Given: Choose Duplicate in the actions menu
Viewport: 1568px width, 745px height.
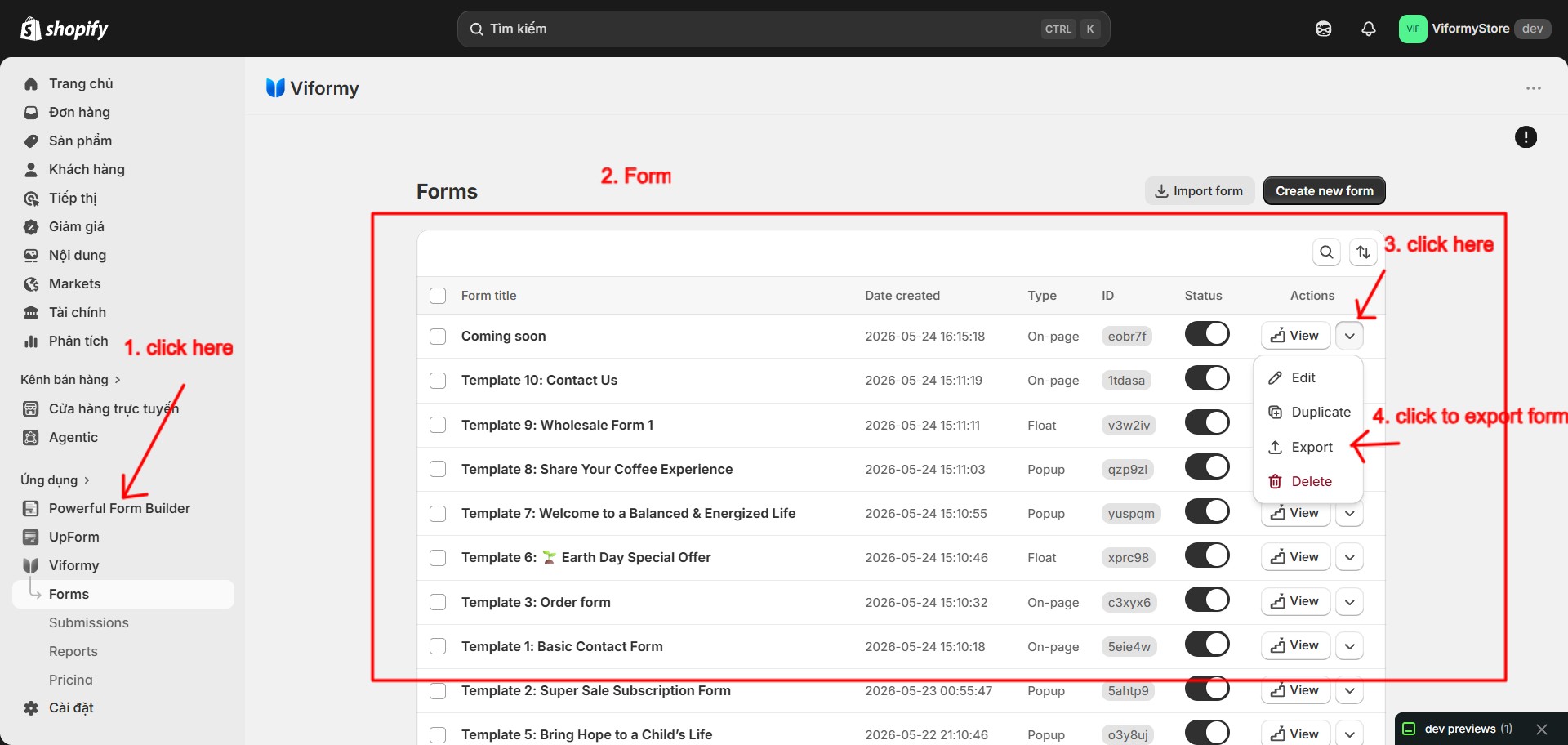Looking at the screenshot, I should point(1307,413).
